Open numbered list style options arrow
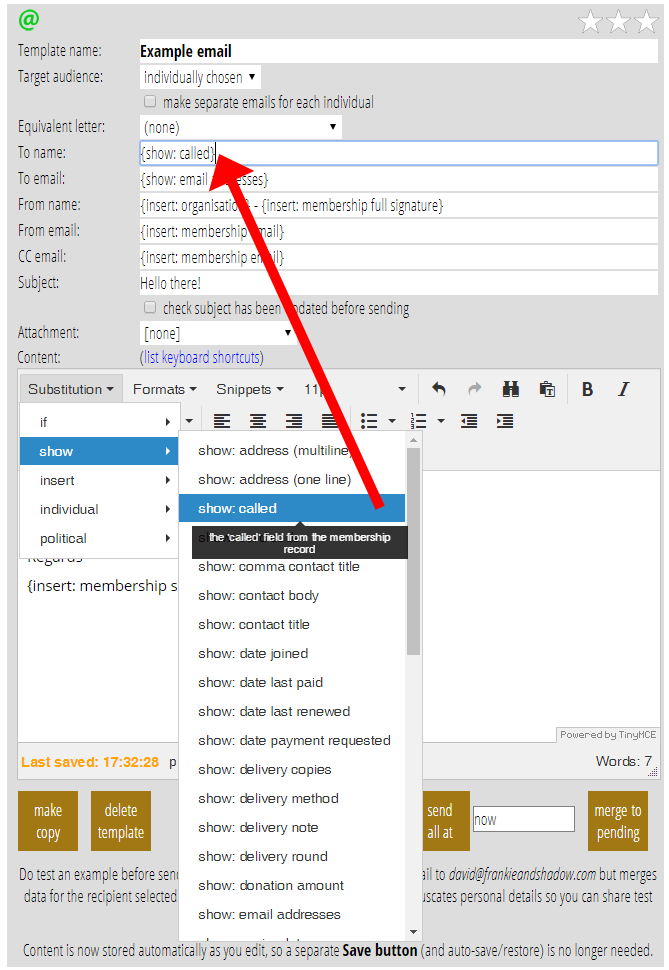The height and width of the screenshot is (970, 669). point(441,421)
